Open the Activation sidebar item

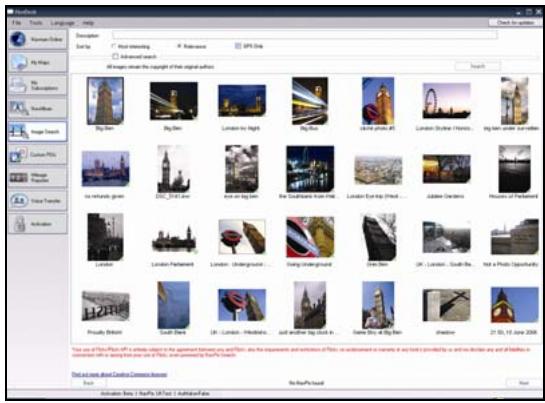[x=38, y=224]
